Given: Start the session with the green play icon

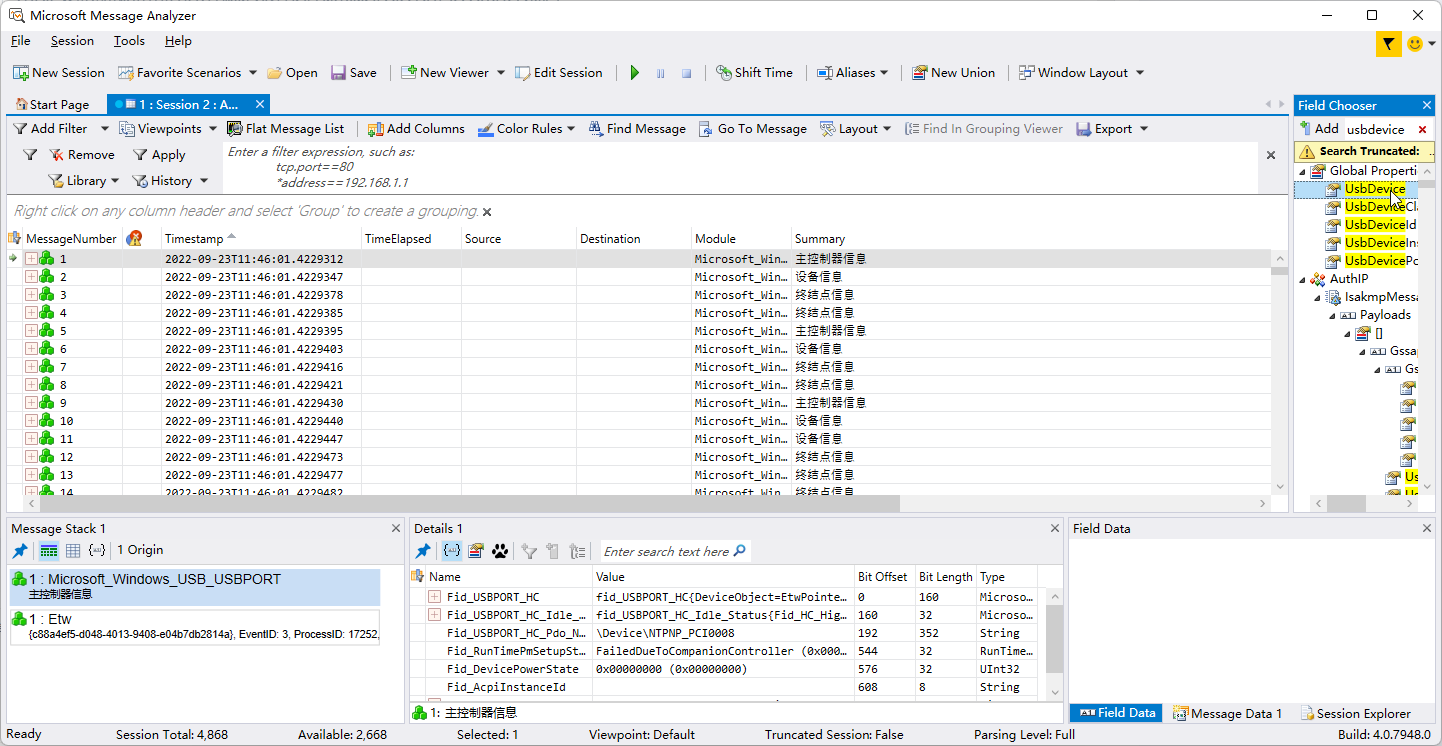Looking at the screenshot, I should coord(634,73).
